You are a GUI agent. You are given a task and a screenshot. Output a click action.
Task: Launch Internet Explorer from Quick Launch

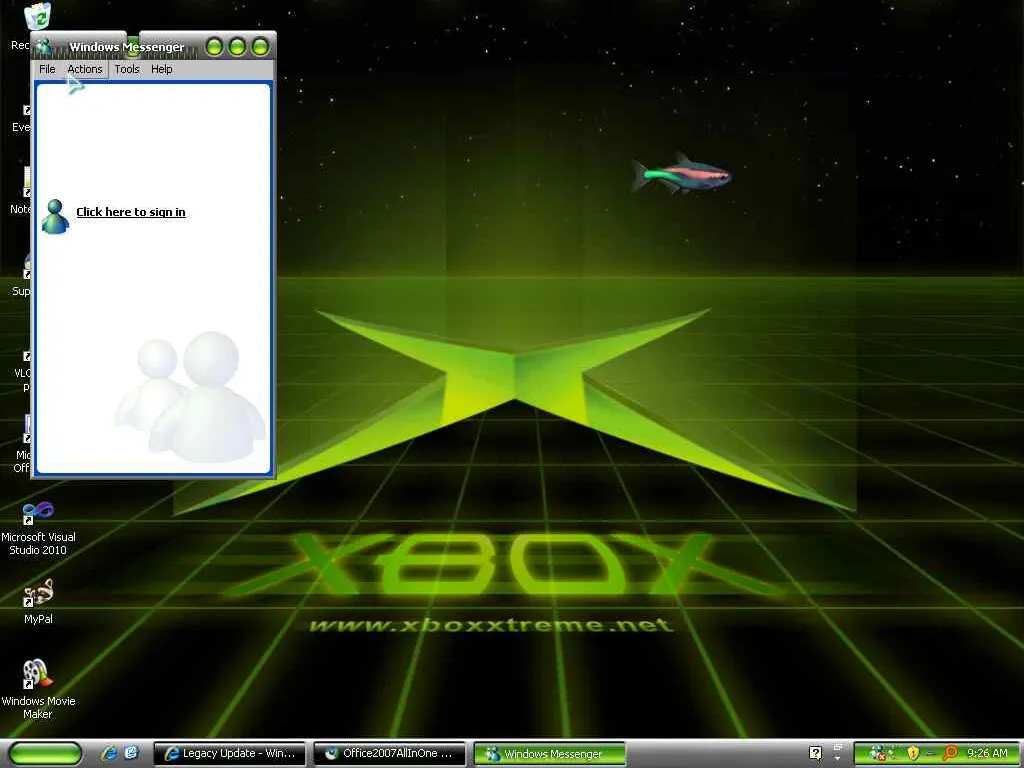pos(108,753)
